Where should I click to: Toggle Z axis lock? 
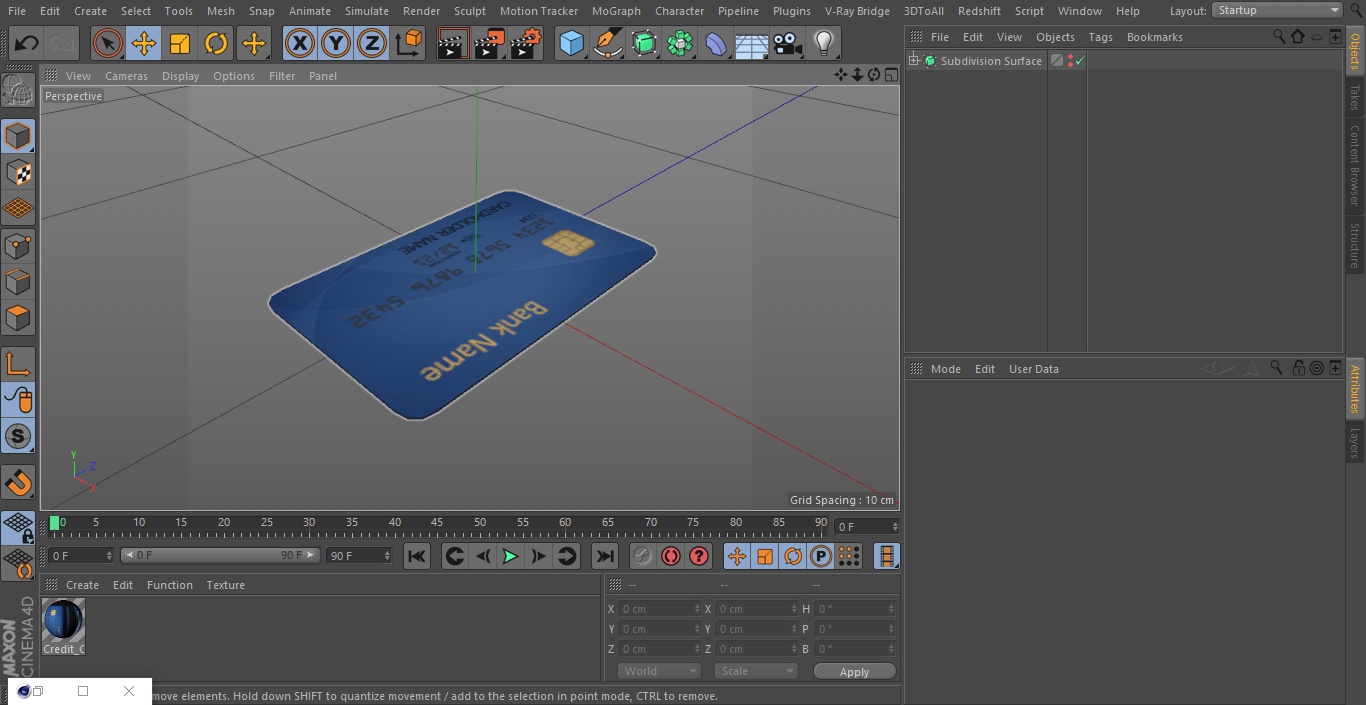point(372,43)
